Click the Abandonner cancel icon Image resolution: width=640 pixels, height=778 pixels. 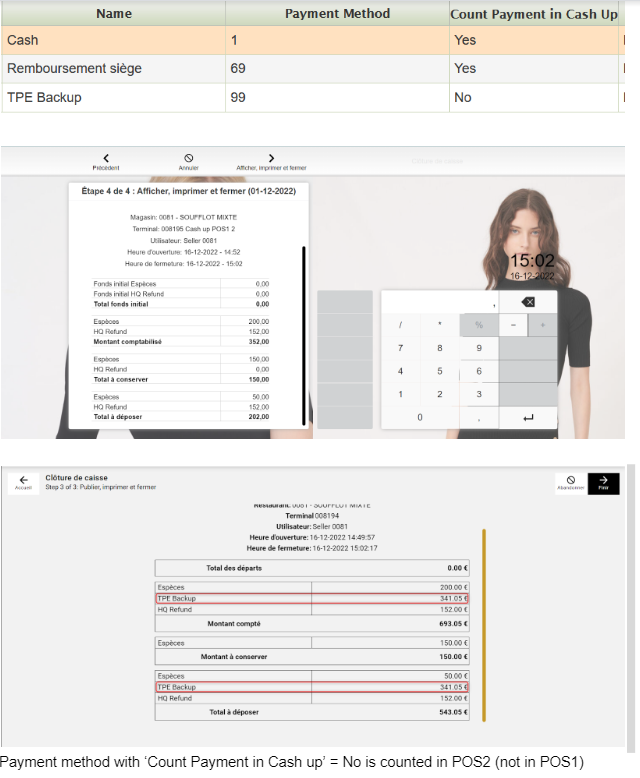[570, 482]
